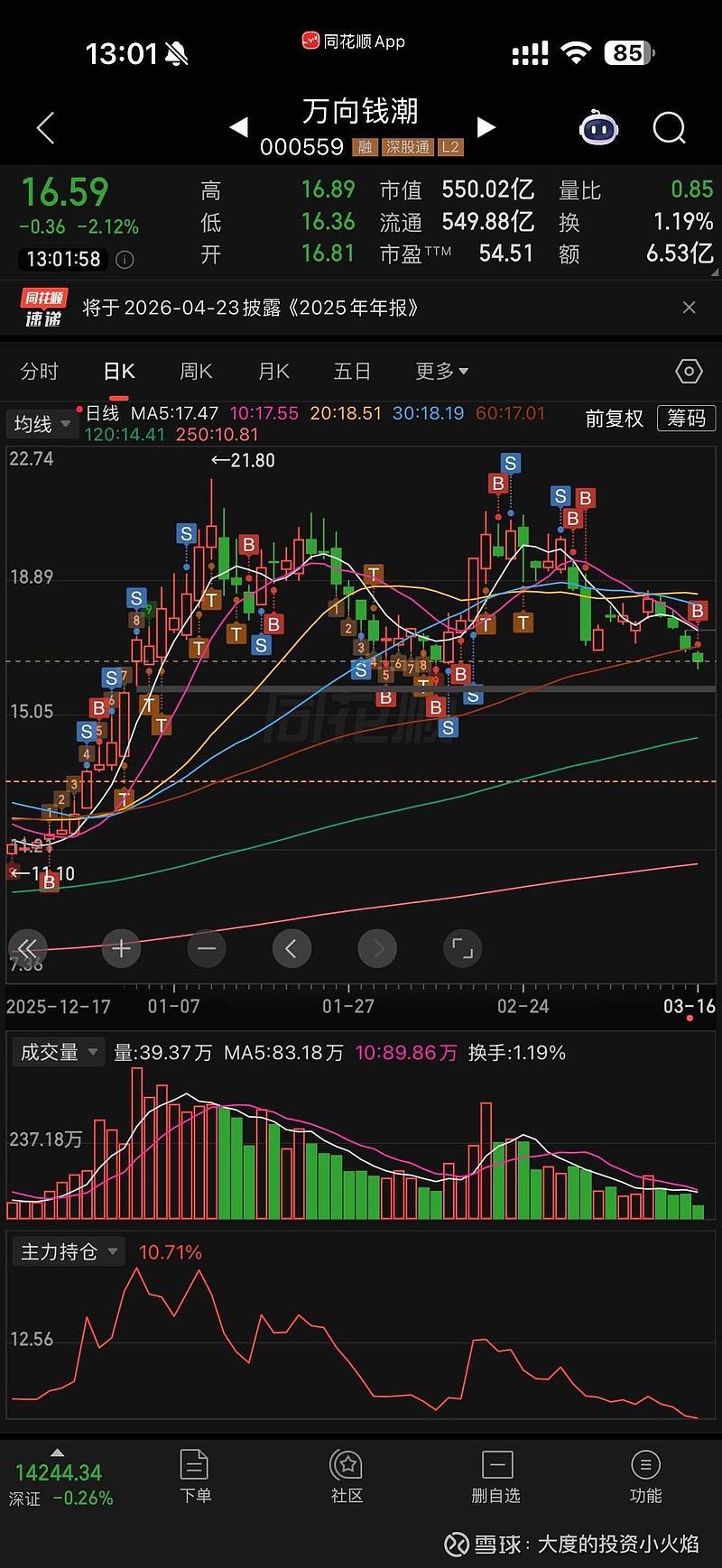This screenshot has width=722, height=1568.
Task: Zoom out the K-line chart
Action: point(207,948)
